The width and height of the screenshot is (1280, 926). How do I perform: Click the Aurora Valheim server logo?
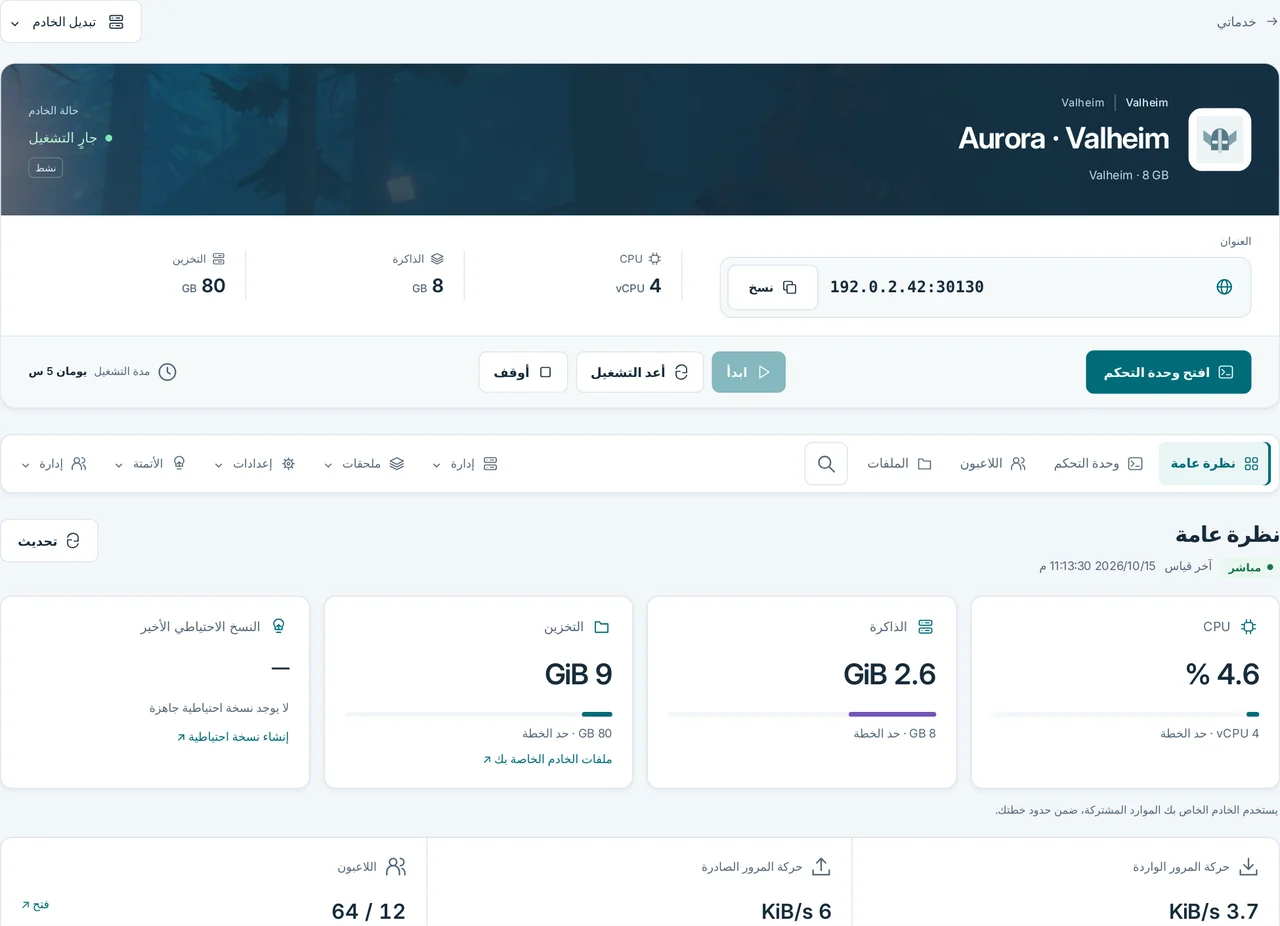pos(1219,140)
